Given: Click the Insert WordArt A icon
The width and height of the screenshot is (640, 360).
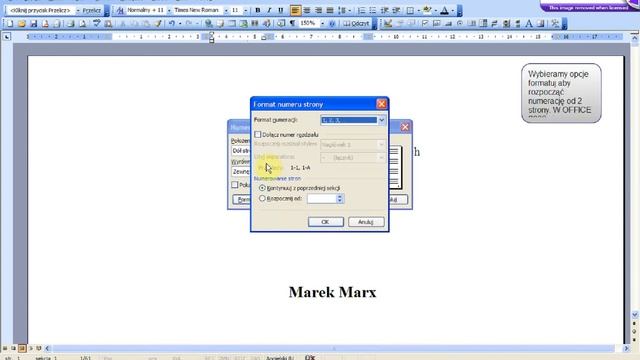Looking at the screenshot, I should (529, 24).
